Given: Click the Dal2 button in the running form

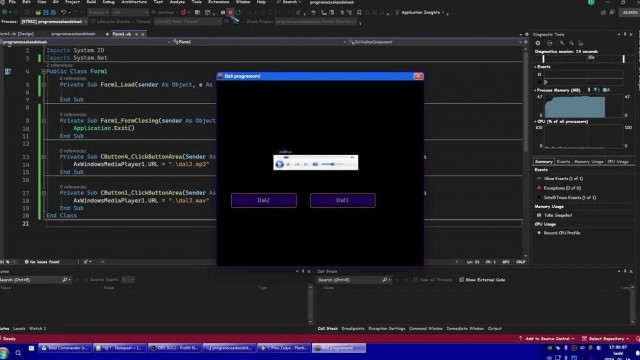Looking at the screenshot, I should (x=264, y=200).
